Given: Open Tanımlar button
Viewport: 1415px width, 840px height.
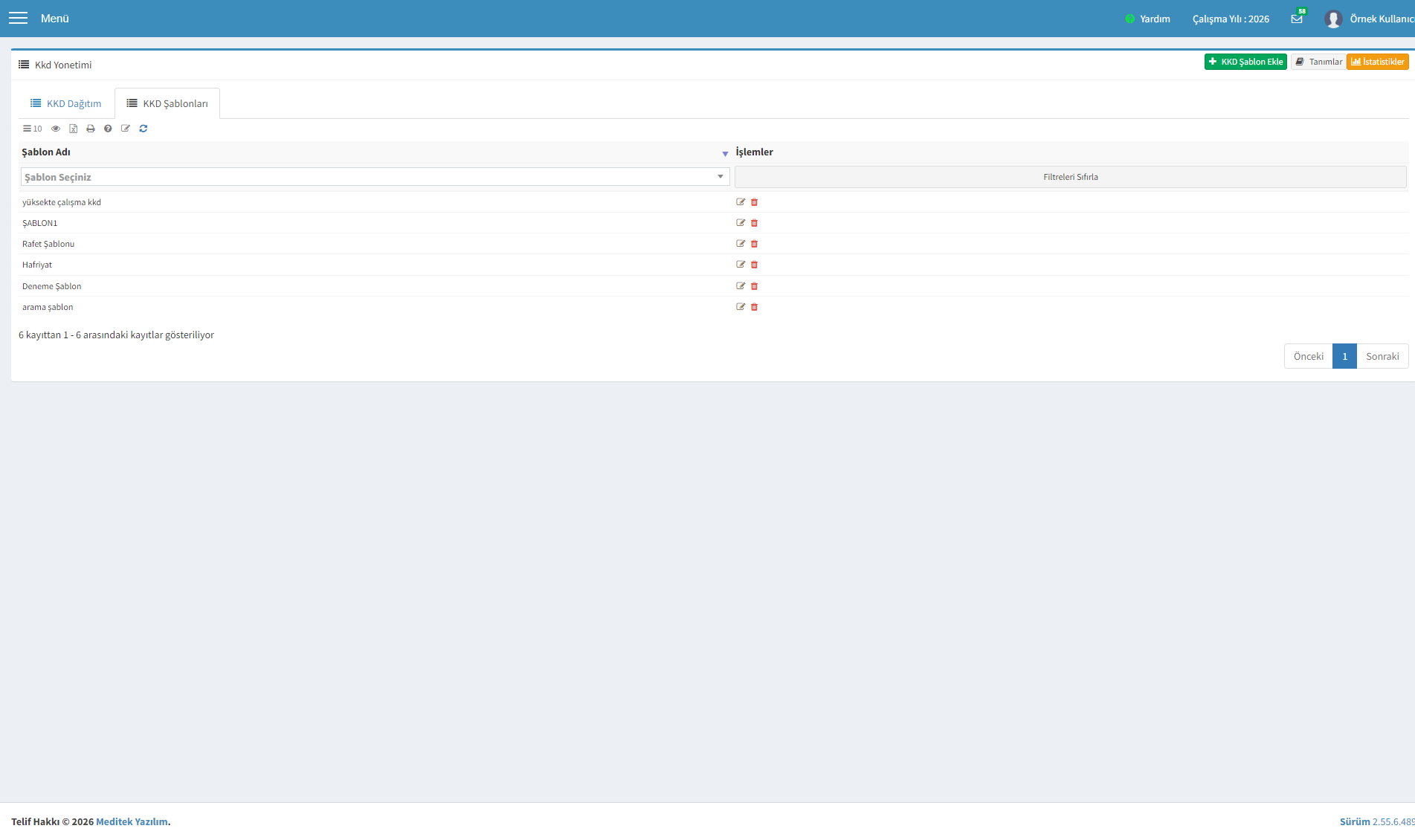Looking at the screenshot, I should click(1318, 62).
